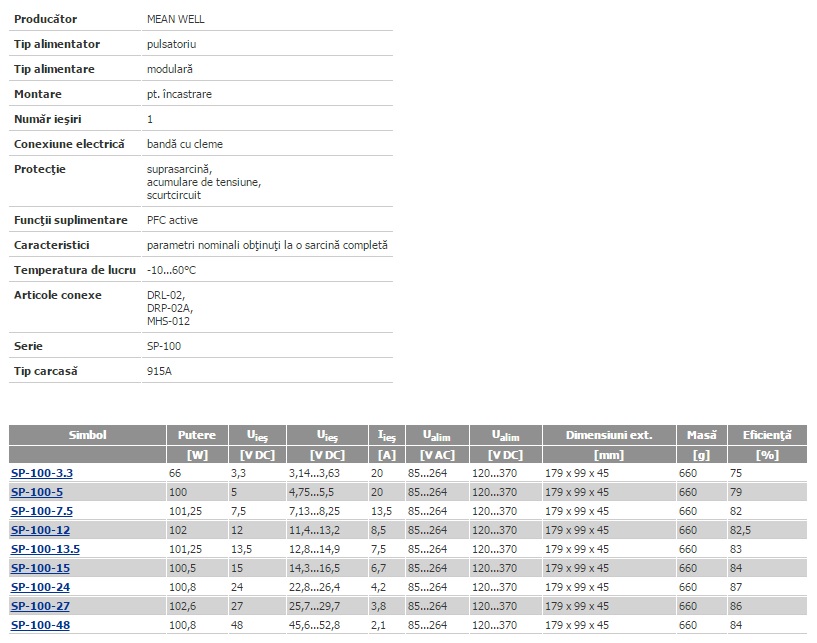Select voltage range 12,8...14,9
The image size is (817, 643).
(x=314, y=549)
